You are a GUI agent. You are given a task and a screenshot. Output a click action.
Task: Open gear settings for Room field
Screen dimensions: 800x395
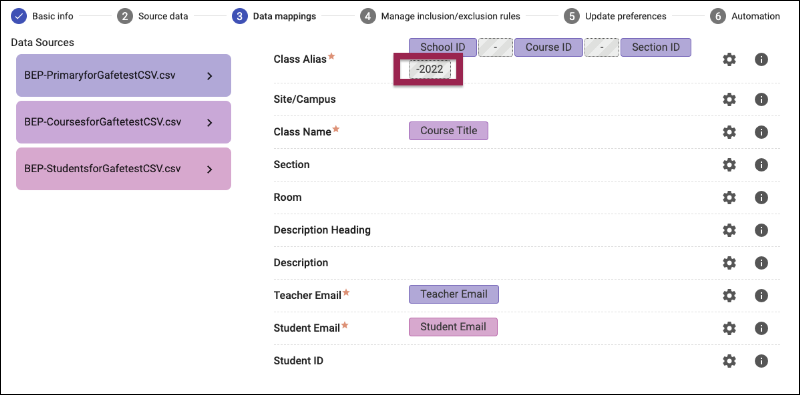click(x=730, y=197)
